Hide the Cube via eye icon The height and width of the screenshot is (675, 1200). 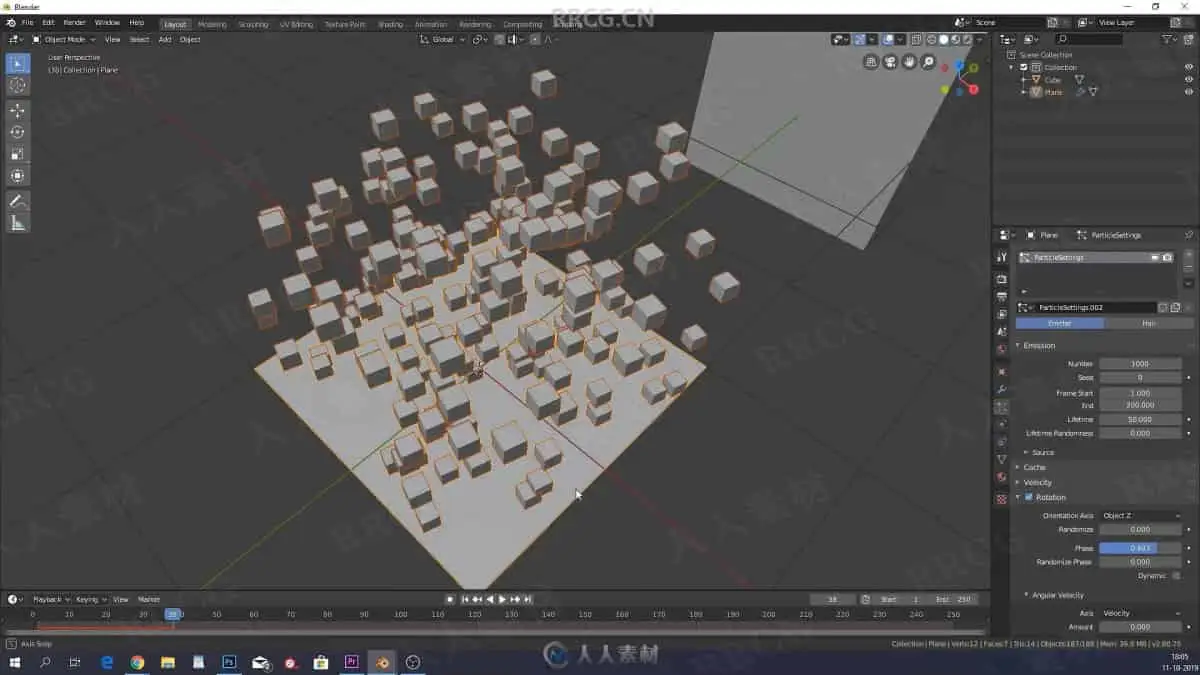1189,79
